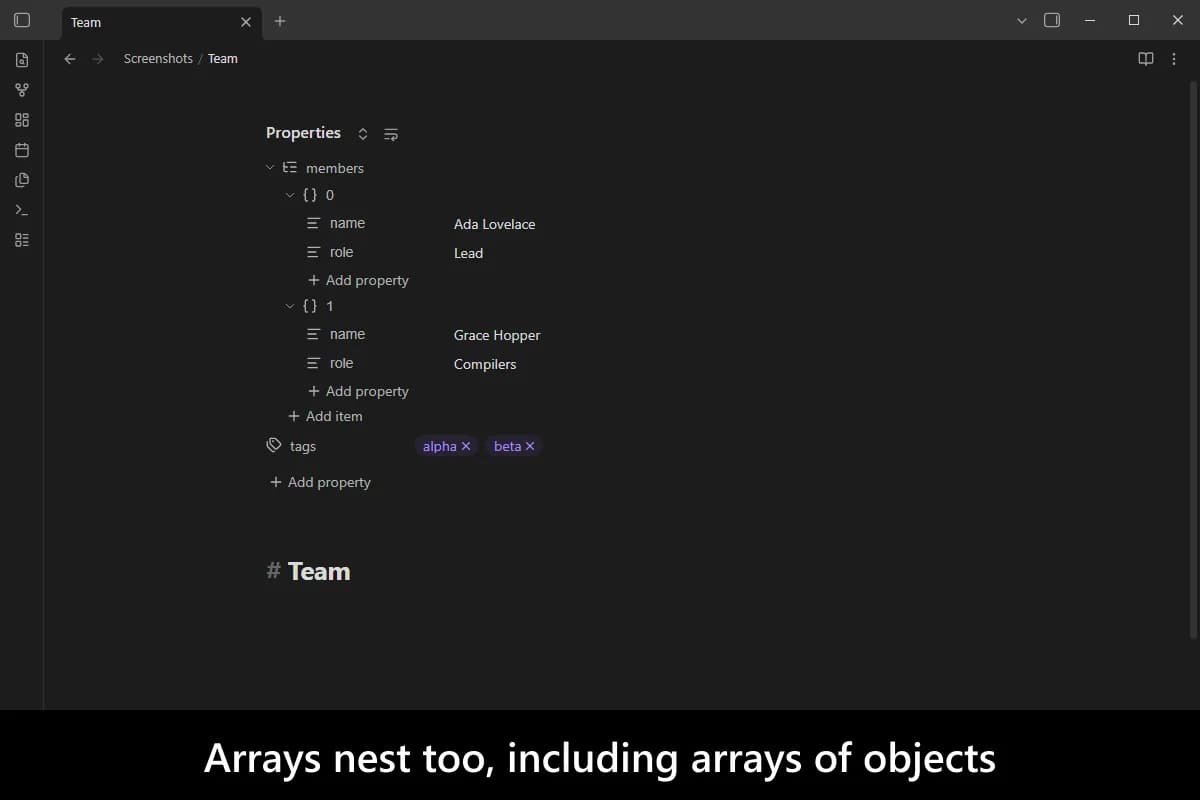
Task: Edit the Compilers role value
Action: (485, 364)
